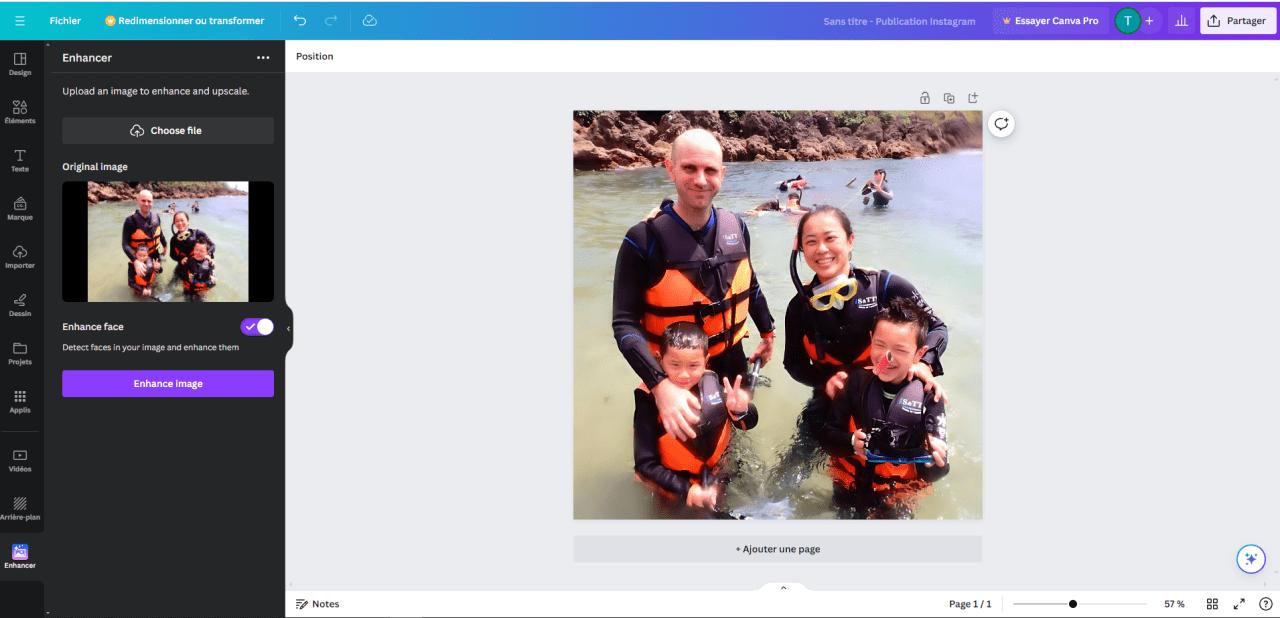The image size is (1280, 618).
Task: Add collaborators with the plus icon
Action: [x=1149, y=20]
